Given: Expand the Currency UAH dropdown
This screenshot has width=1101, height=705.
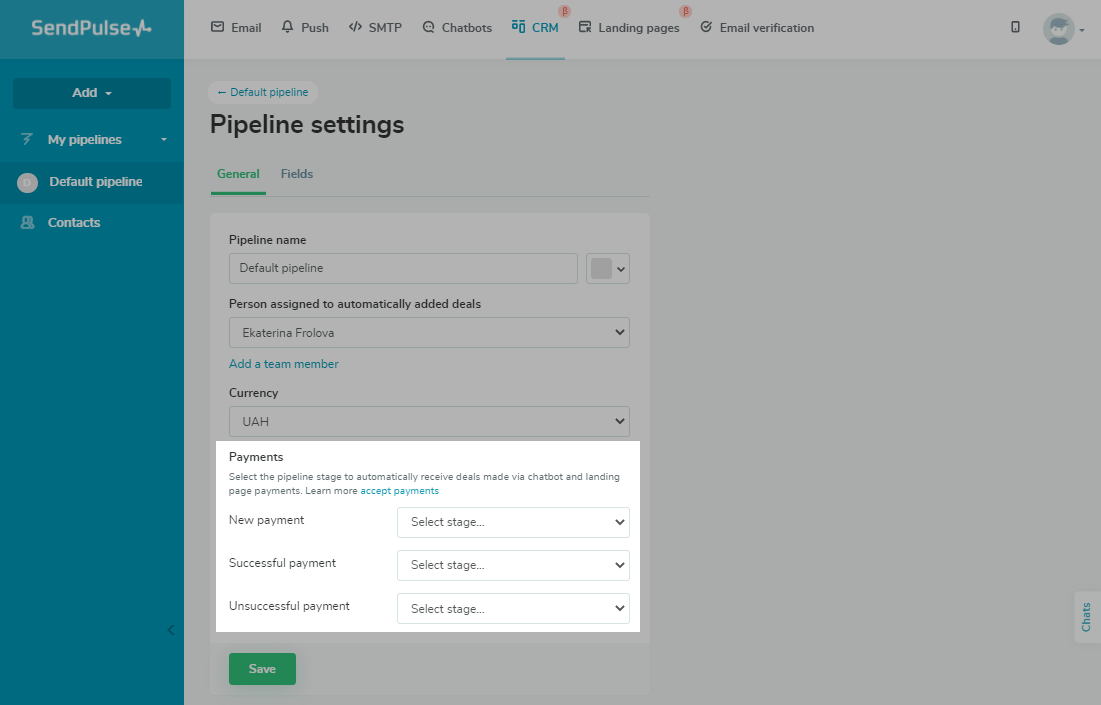Looking at the screenshot, I should [x=429, y=422].
